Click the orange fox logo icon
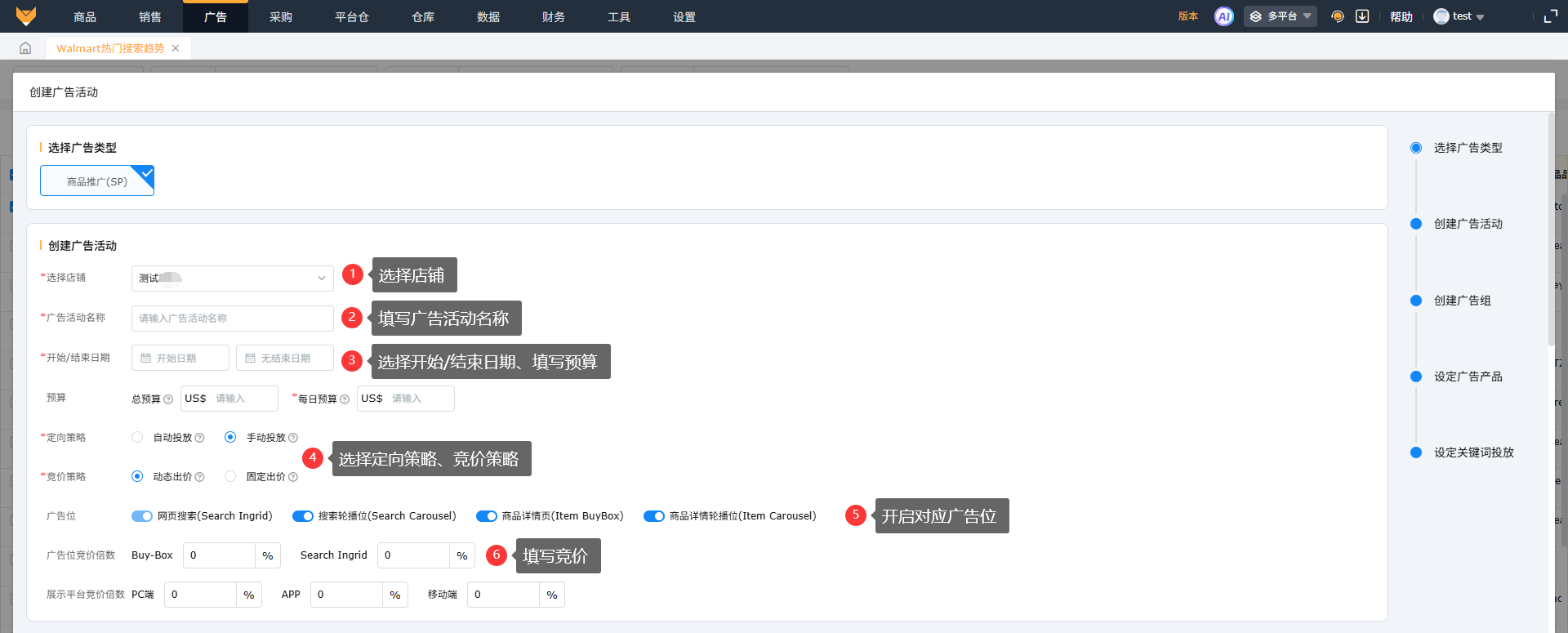The image size is (1568, 633). (26, 16)
